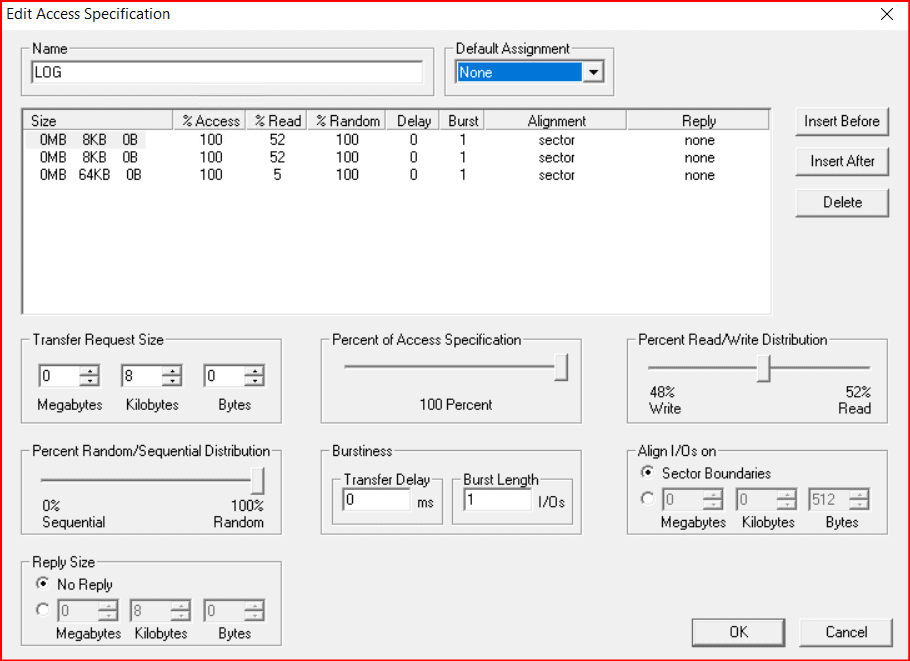Enable the custom reply size radio button
Screen dimensions: 910x661
[43, 609]
